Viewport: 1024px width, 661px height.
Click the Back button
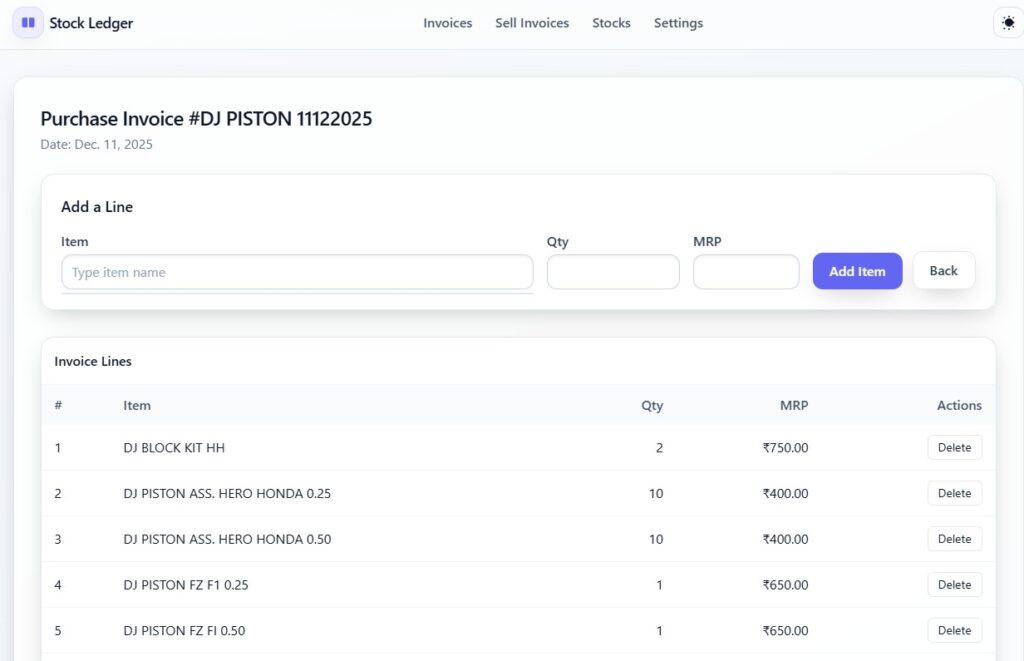point(943,270)
